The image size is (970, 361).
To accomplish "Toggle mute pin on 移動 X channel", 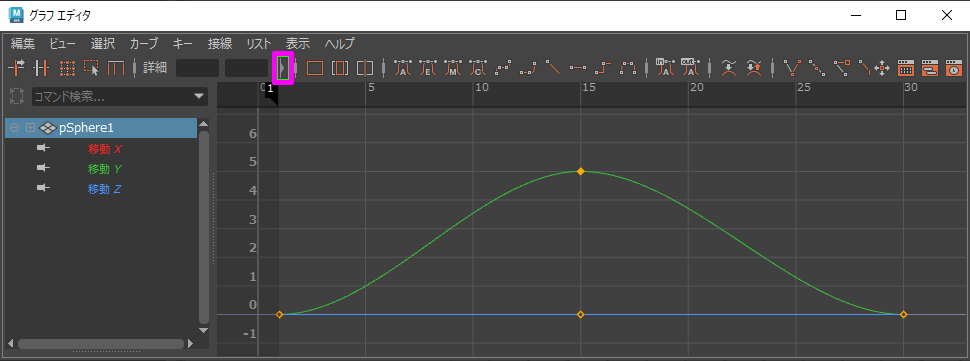I will [x=43, y=148].
